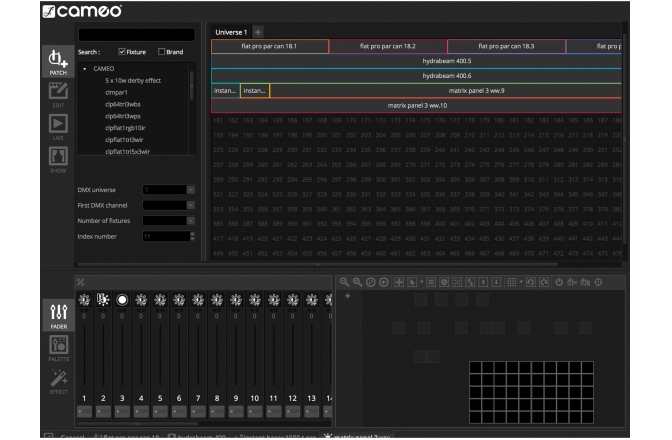
Task: Click channel 3's white circle icon
Action: click(x=122, y=299)
